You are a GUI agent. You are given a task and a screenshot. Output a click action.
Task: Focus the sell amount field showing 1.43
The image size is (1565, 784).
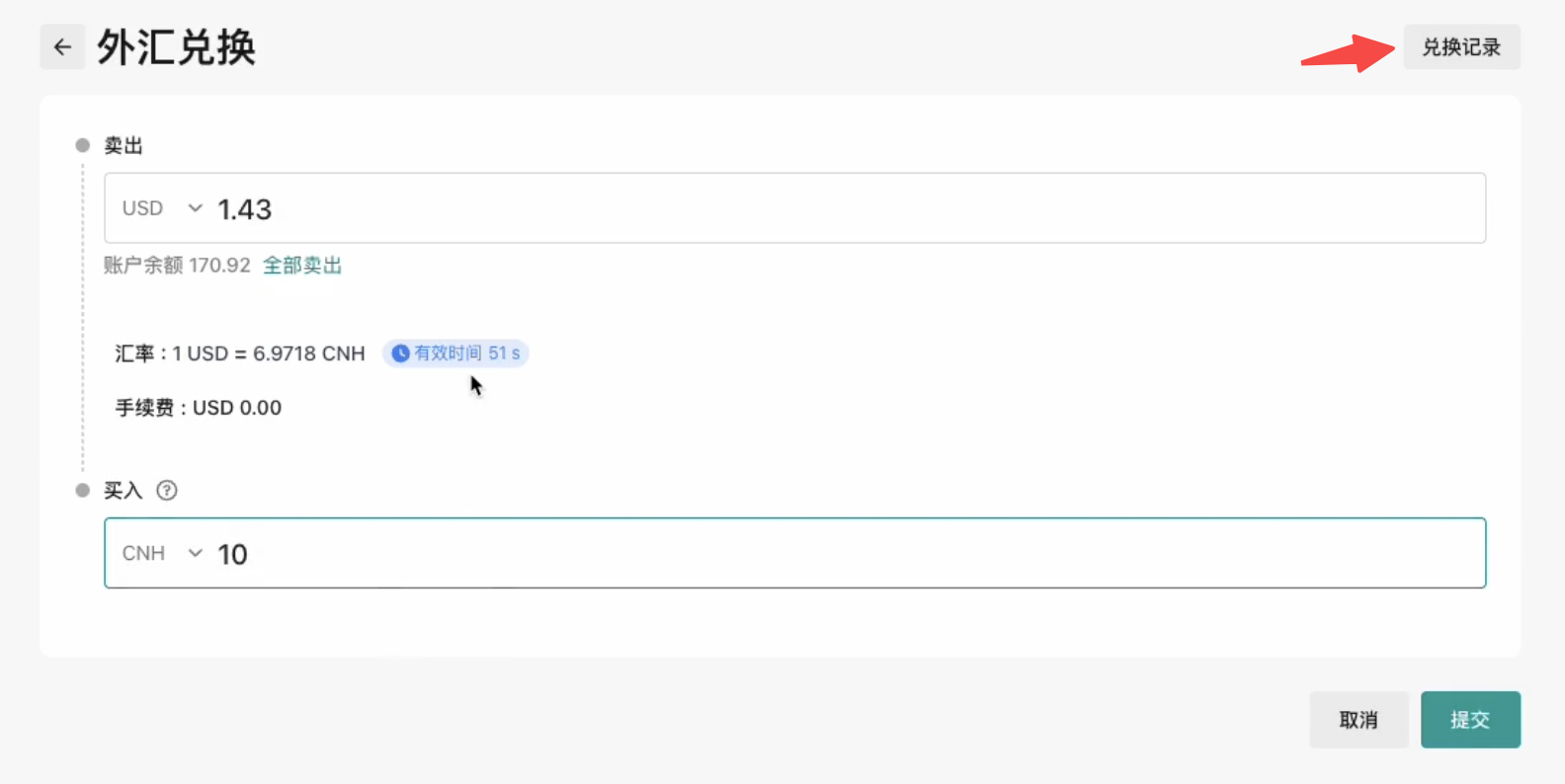click(790, 209)
